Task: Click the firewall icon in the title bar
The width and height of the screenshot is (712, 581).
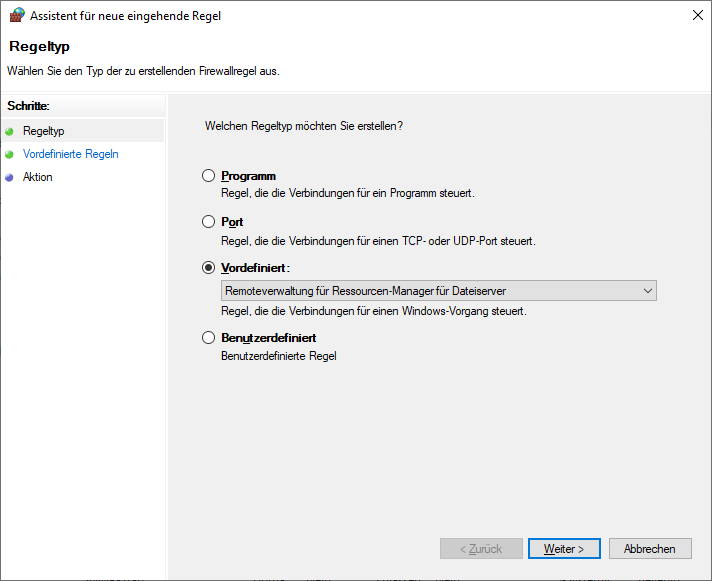Action: 16,15
